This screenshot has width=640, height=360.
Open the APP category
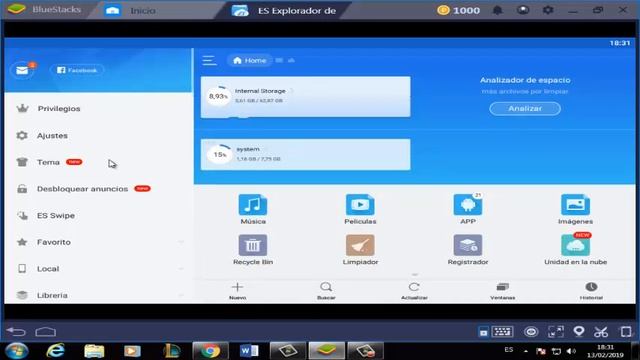(468, 209)
